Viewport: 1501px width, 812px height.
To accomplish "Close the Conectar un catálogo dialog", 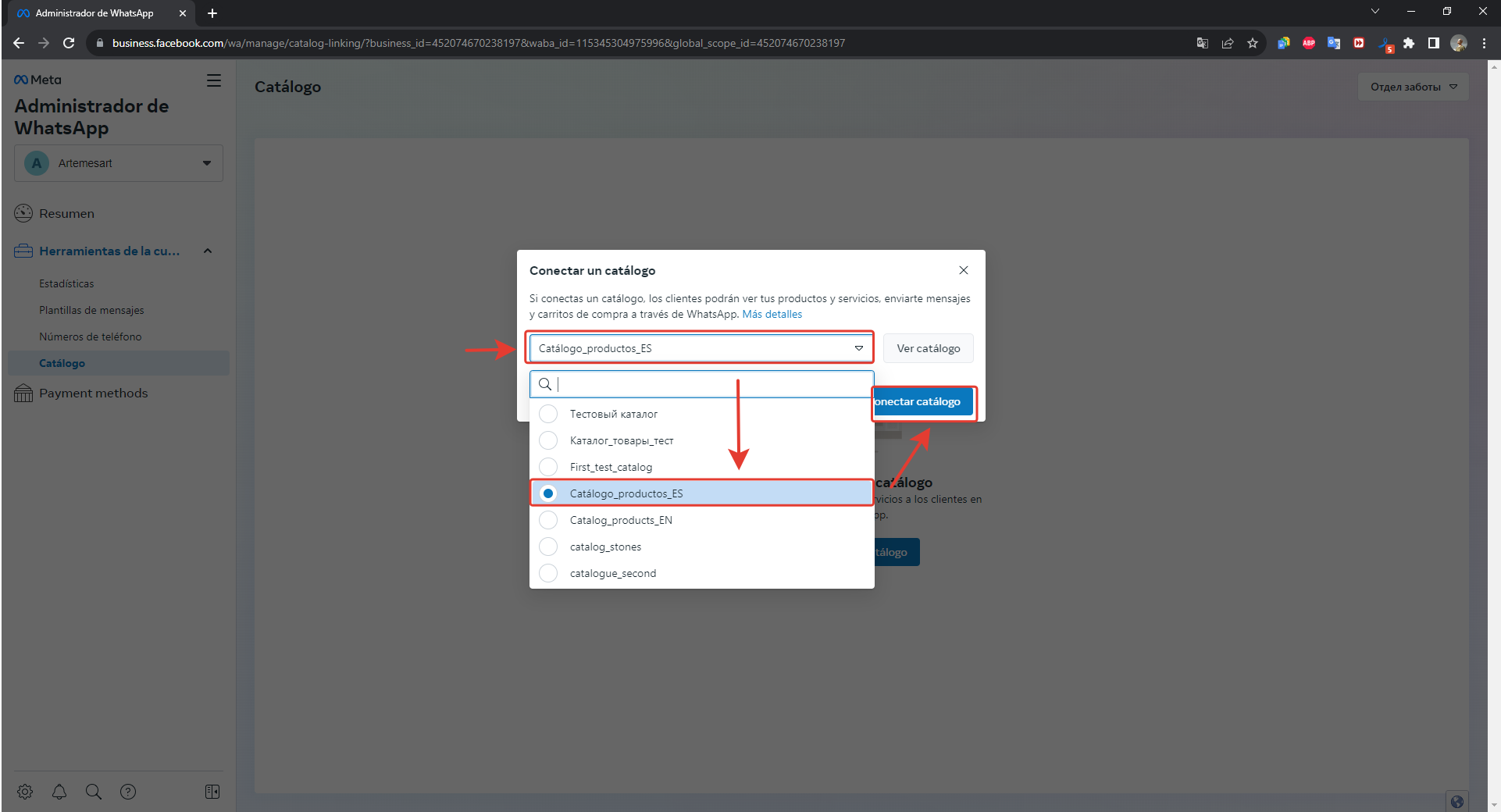I will (964, 270).
